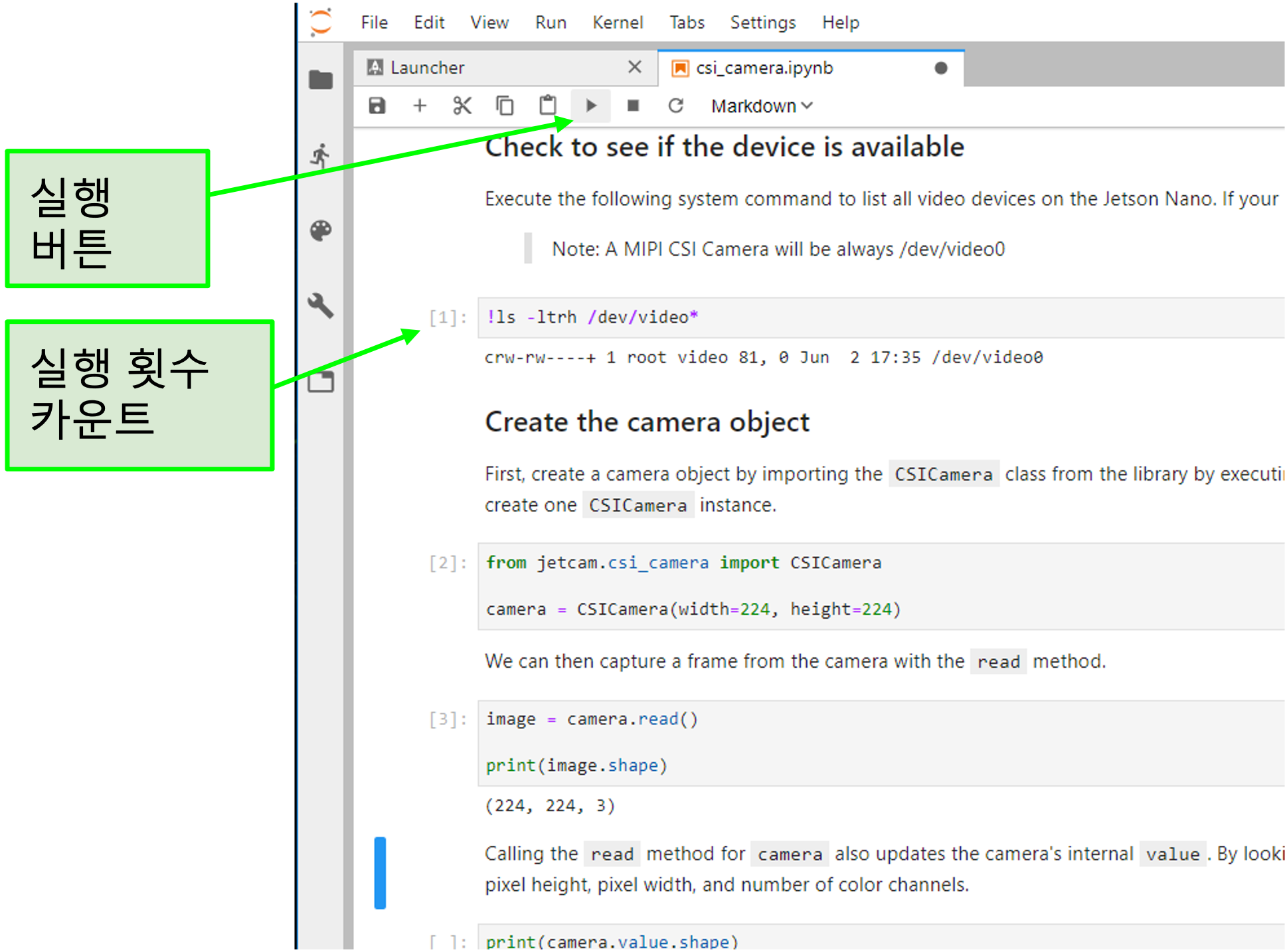Click the save notebook icon
Image resolution: width=1287 pixels, height=952 pixels.
point(377,106)
